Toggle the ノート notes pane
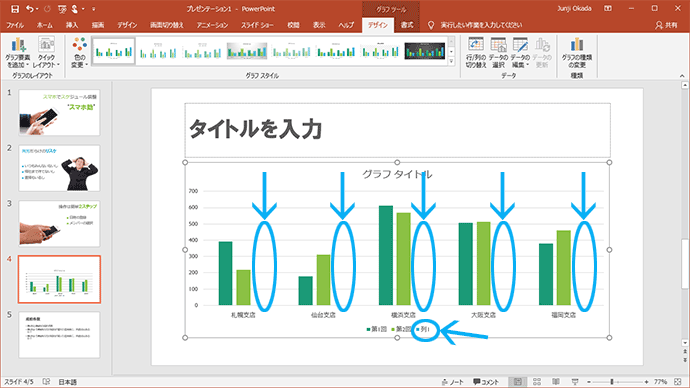Image resolution: width=690 pixels, height=388 pixels. tap(453, 382)
